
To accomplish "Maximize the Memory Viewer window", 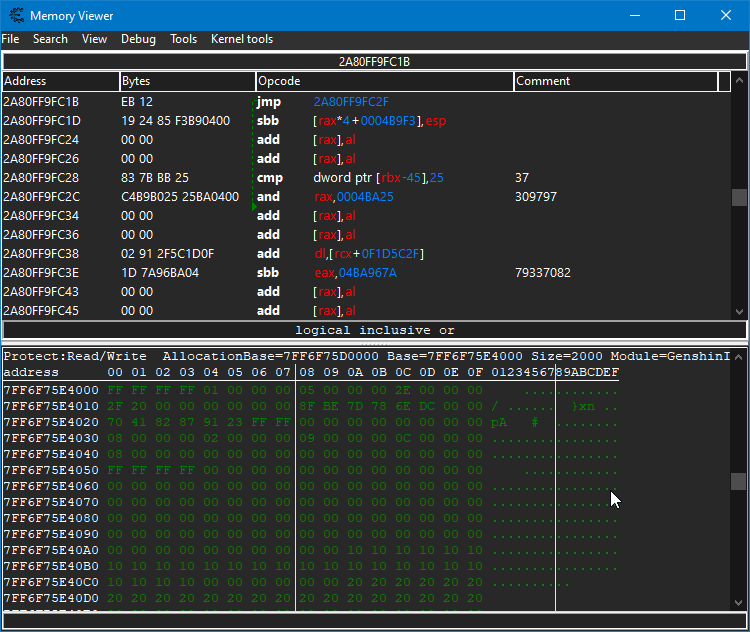I will (x=680, y=15).
